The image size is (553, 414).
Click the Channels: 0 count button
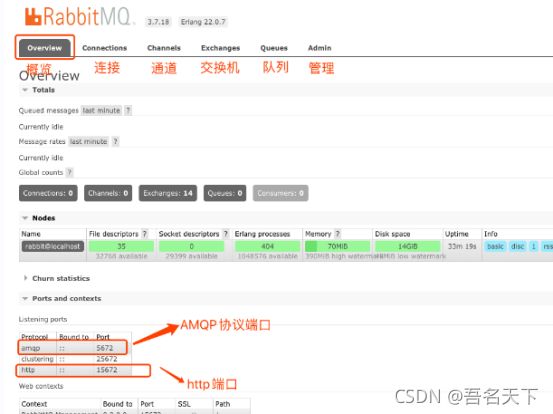tap(108, 193)
